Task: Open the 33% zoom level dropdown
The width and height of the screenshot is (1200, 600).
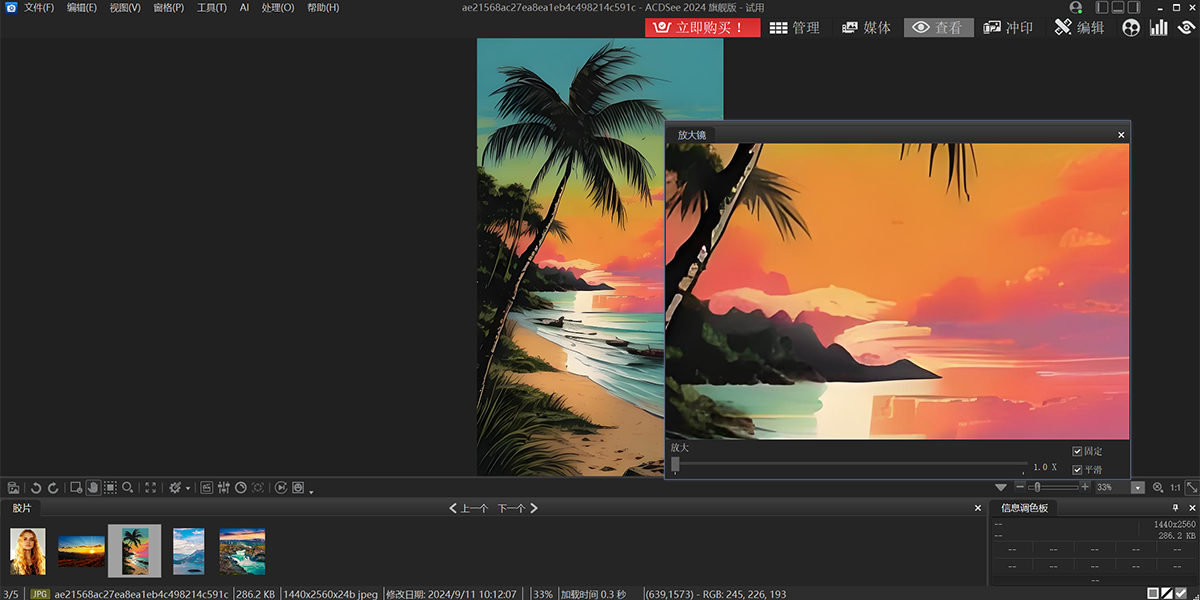Action: point(1137,488)
